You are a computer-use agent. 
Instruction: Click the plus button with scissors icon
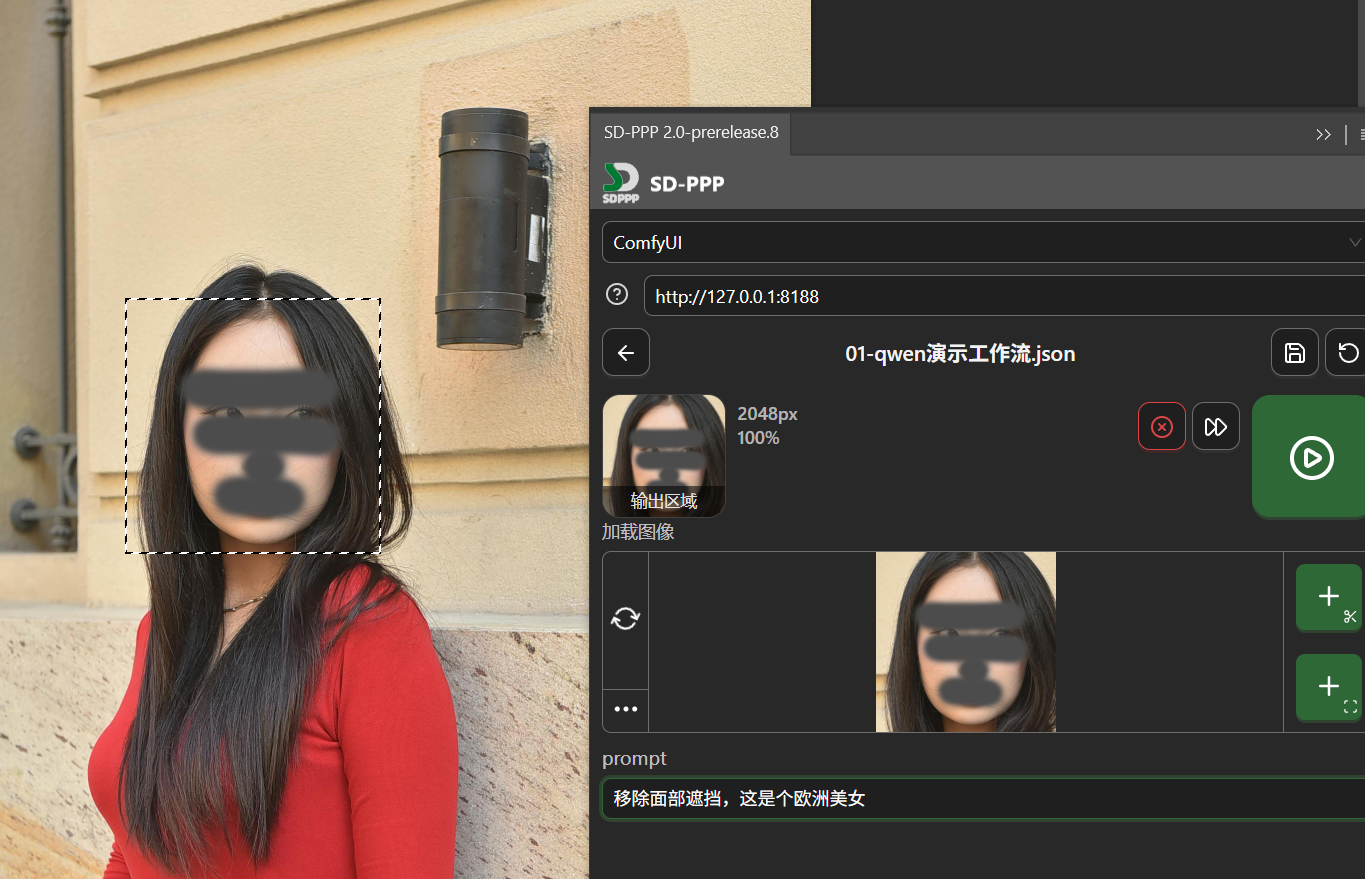(x=1329, y=598)
